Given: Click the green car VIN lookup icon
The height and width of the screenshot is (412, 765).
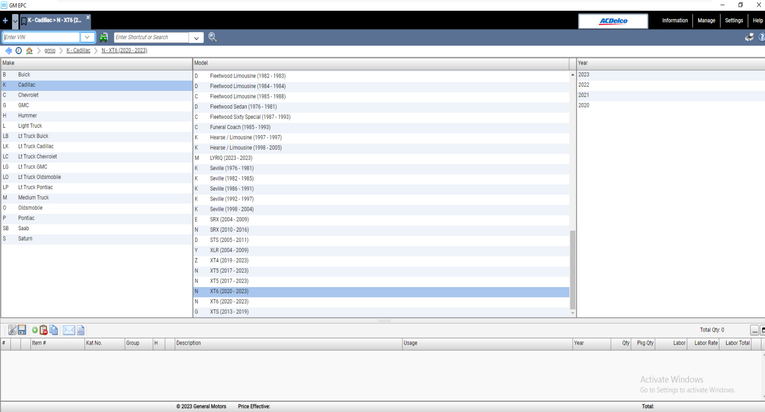Looking at the screenshot, I should coord(103,37).
